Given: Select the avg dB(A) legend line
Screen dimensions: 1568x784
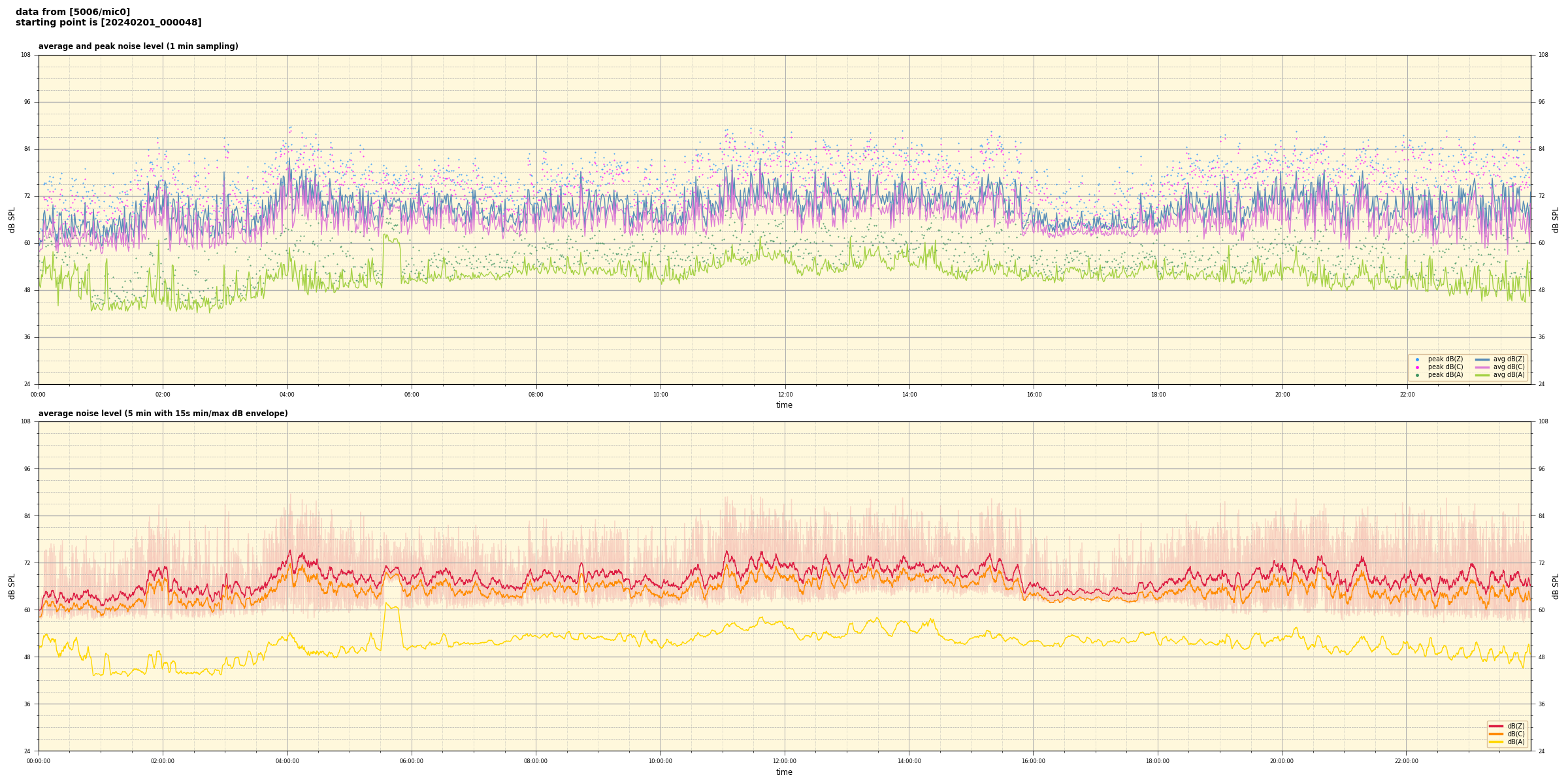Looking at the screenshot, I should tap(1482, 375).
